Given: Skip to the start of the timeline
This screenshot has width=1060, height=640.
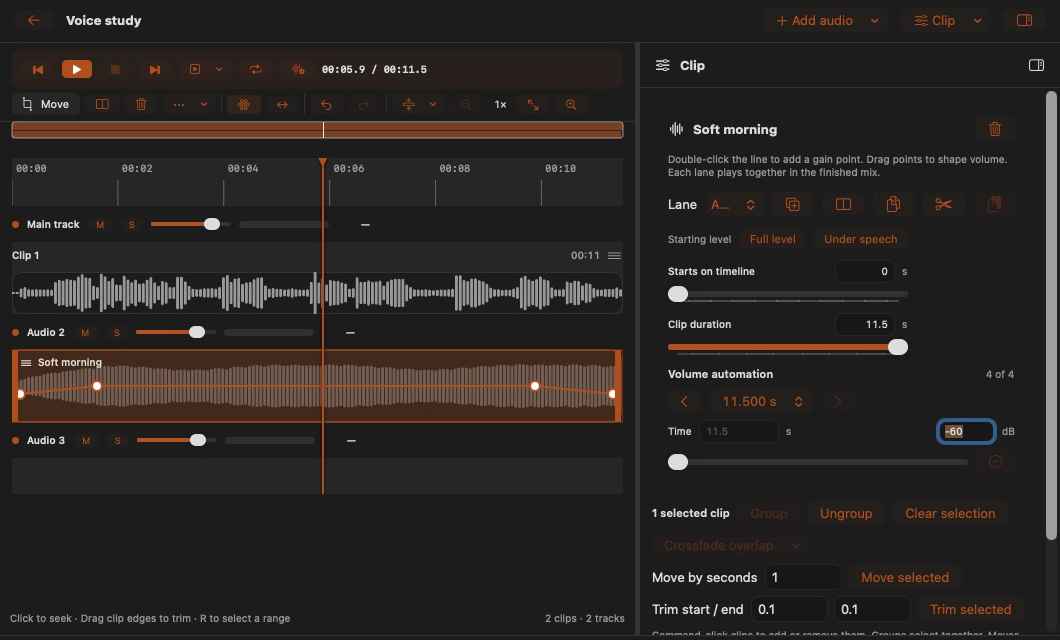Looking at the screenshot, I should [38, 70].
